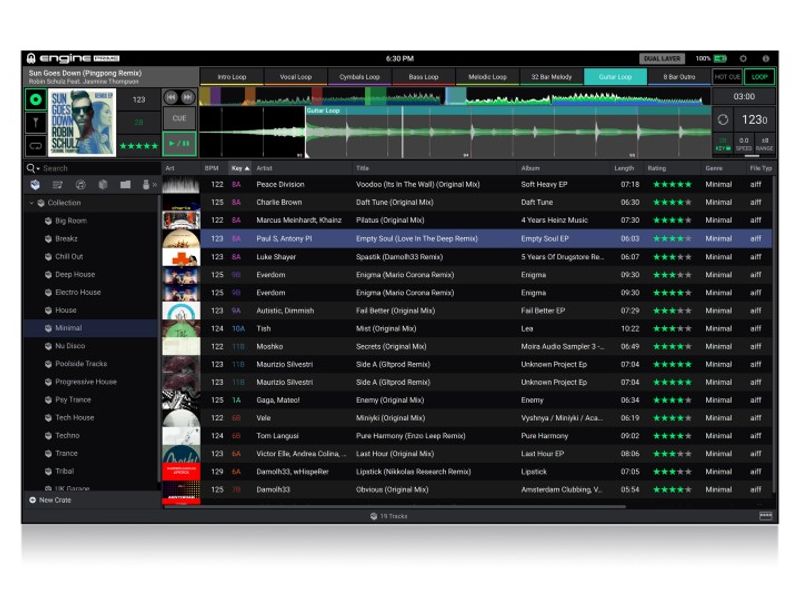Toggle the DUAL LAYER button
800x600 pixels.
[x=662, y=59]
